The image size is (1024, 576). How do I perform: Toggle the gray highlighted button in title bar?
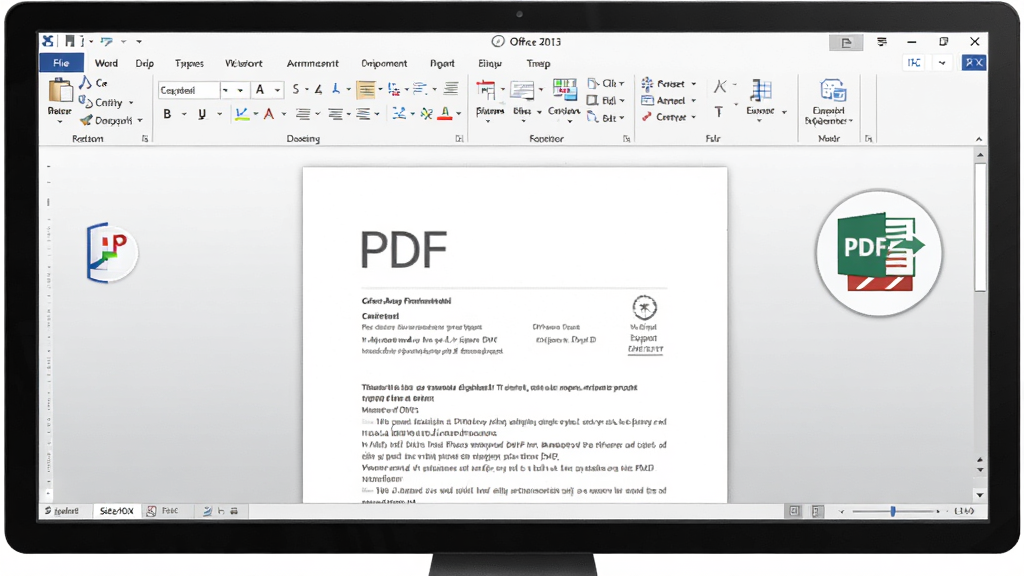pos(846,42)
